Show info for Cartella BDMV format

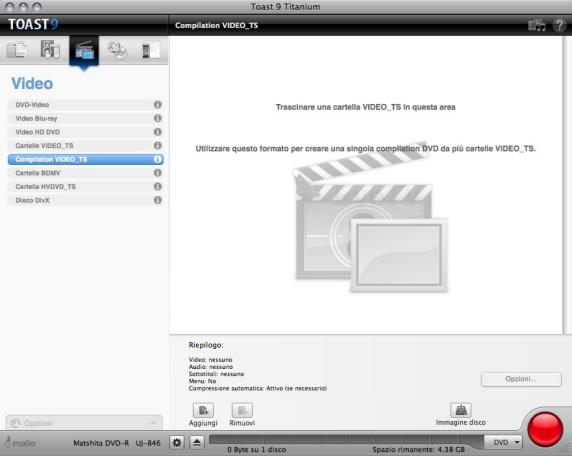click(158, 173)
